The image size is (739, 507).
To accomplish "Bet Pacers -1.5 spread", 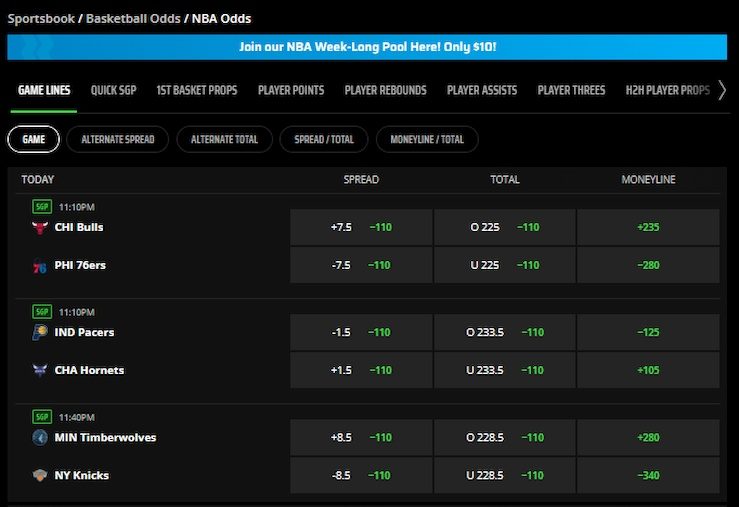I will coord(361,332).
